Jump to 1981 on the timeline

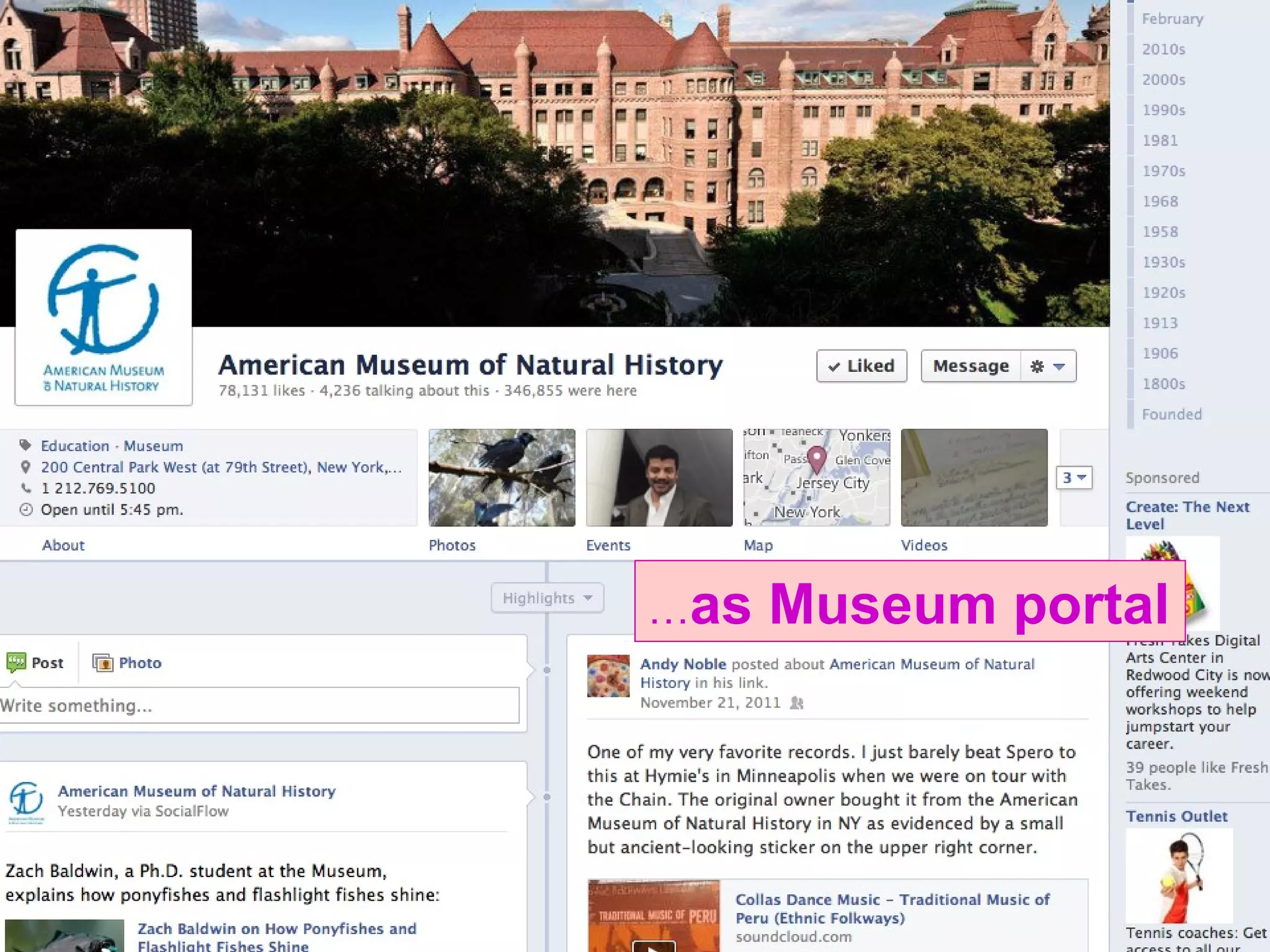(1160, 140)
